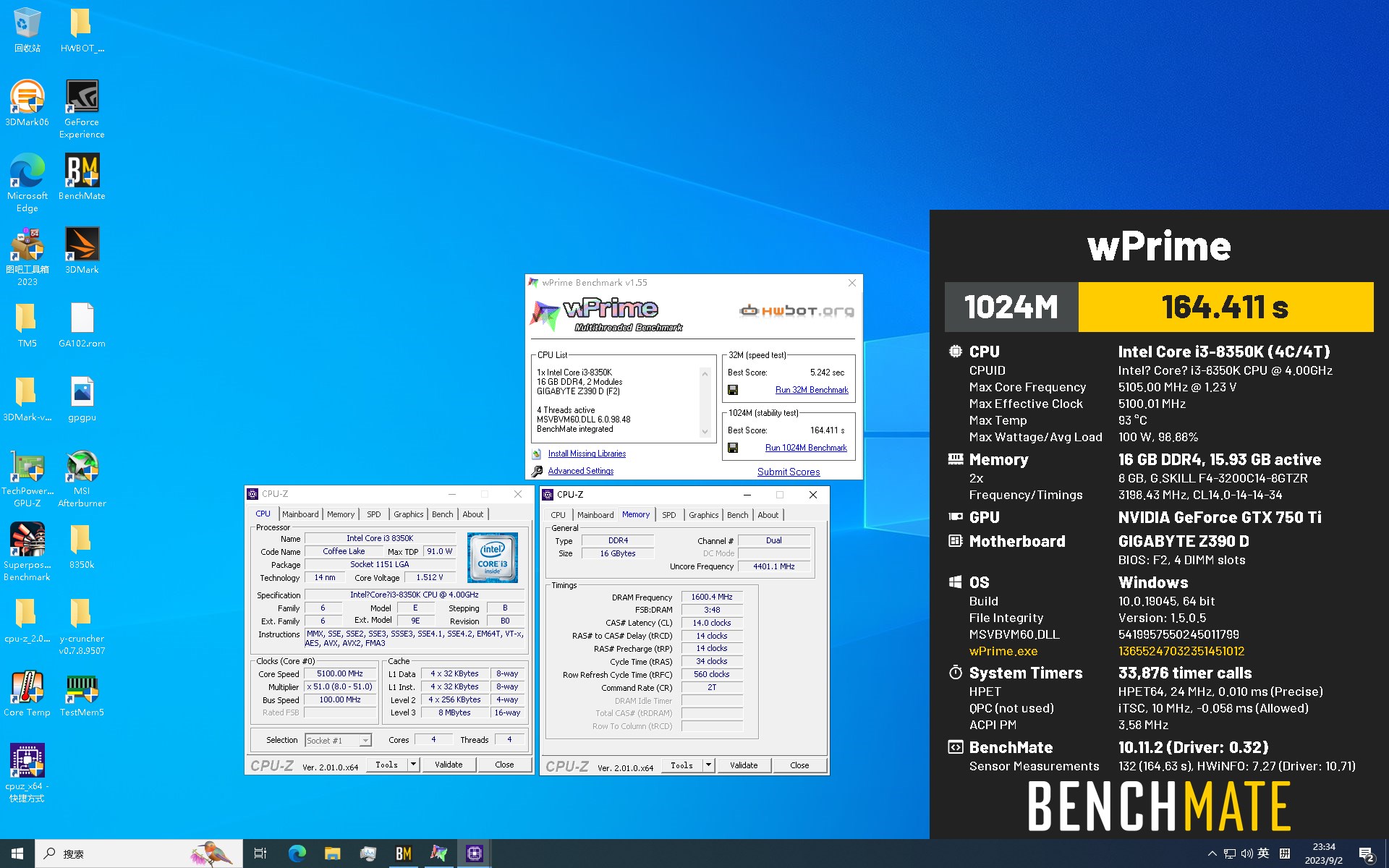Open the 8350k folder icon

[82, 546]
